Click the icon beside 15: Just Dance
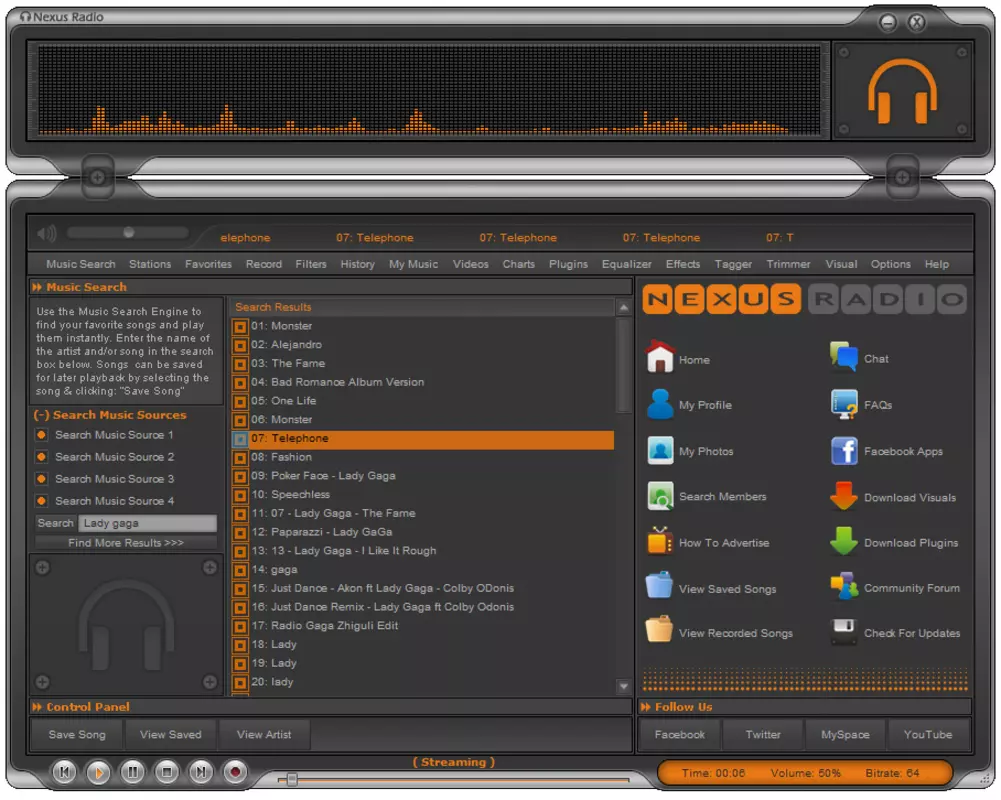1001x800 pixels. pos(240,589)
